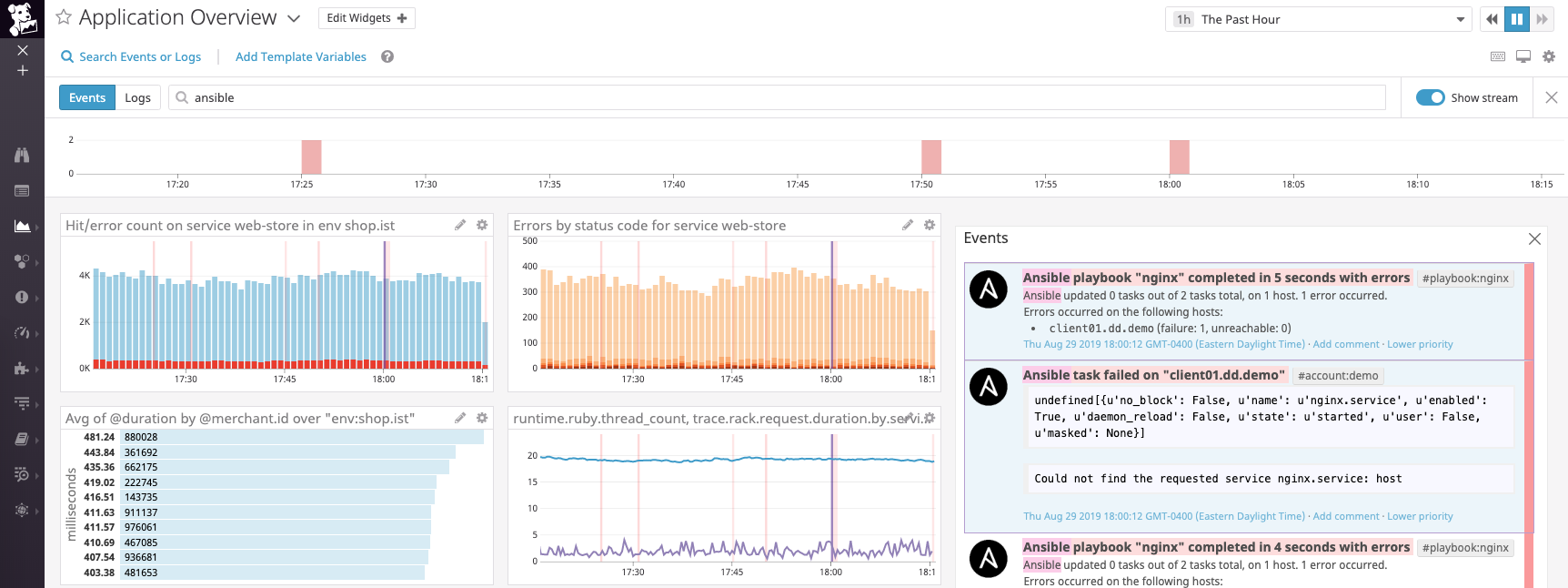Screen dimensions: 1568x588
Task: Open Integrations puzzle-piece sidebar icon
Action: 22,368
